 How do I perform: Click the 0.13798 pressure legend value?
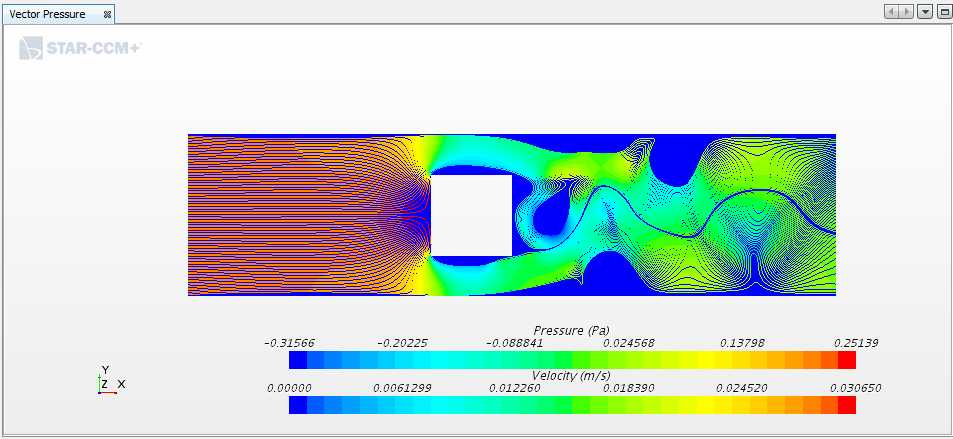(742, 343)
